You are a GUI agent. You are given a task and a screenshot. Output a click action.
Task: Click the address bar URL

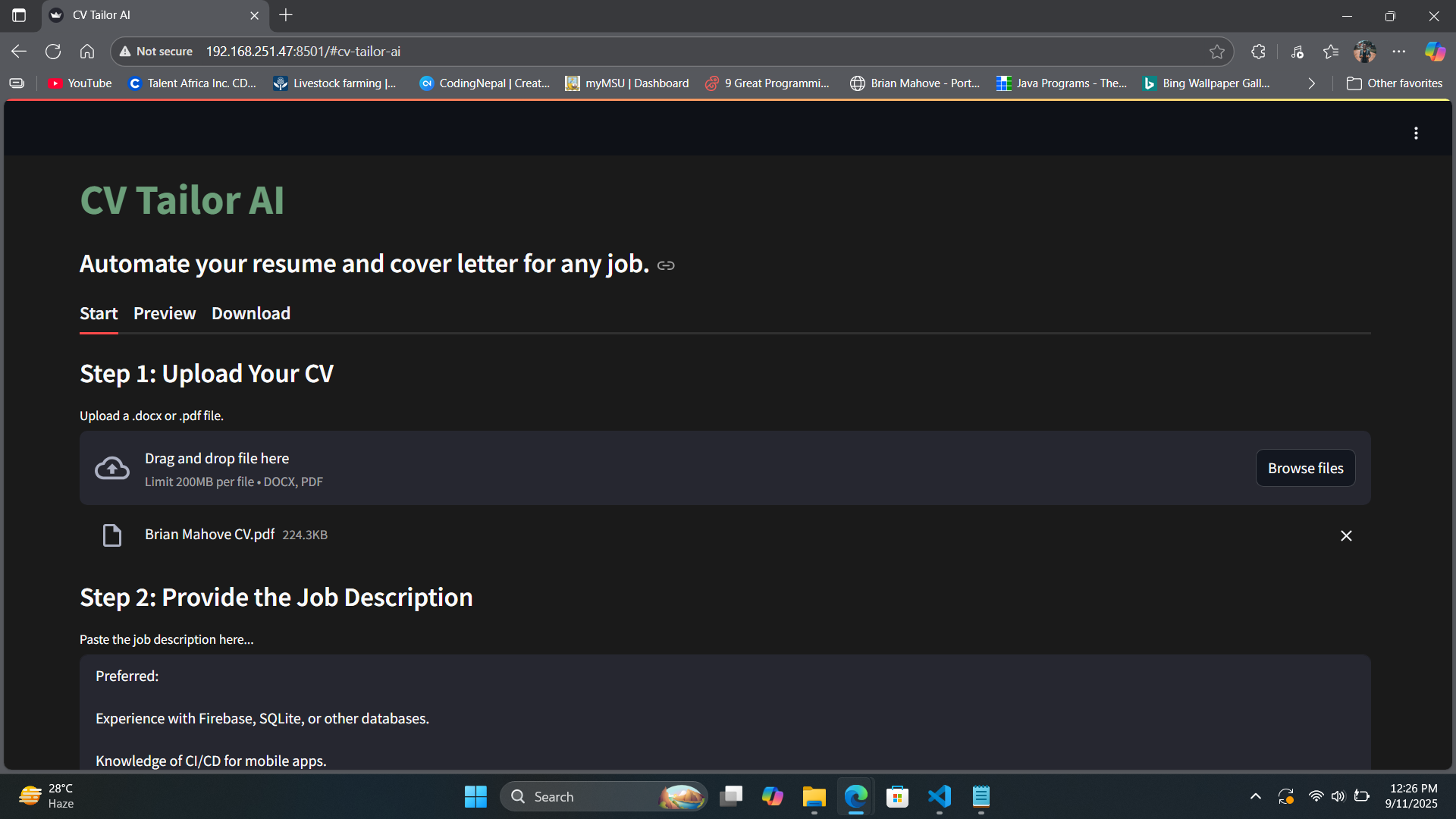[x=303, y=52]
